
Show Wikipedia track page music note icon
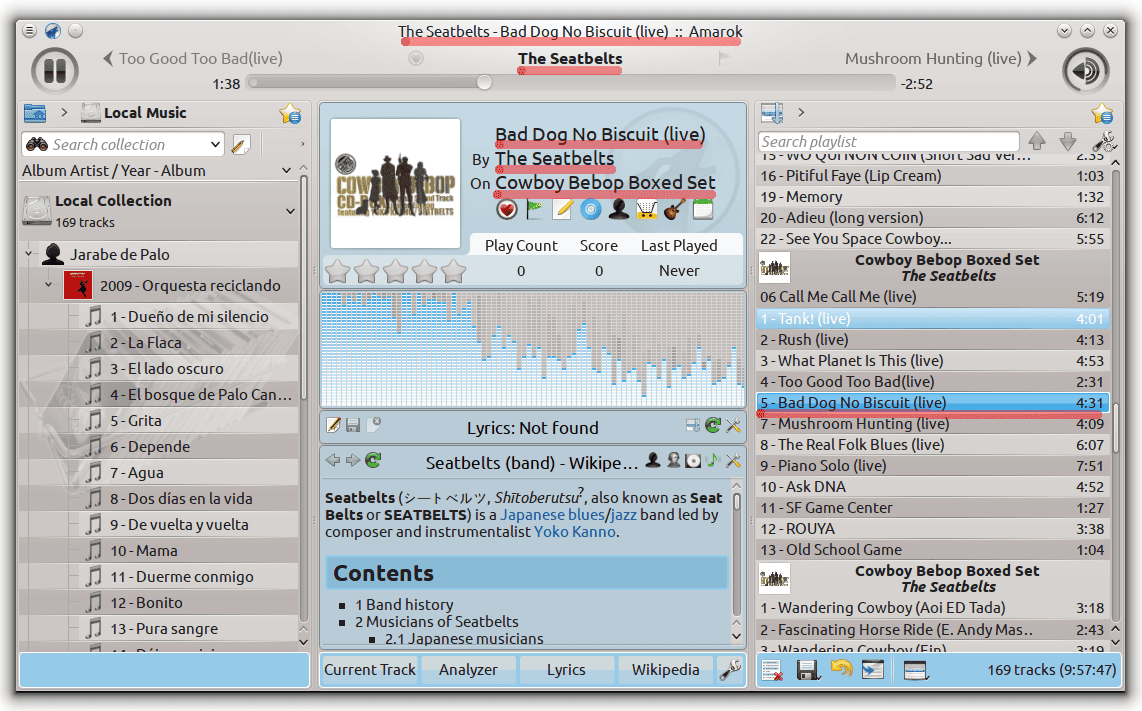coord(713,460)
